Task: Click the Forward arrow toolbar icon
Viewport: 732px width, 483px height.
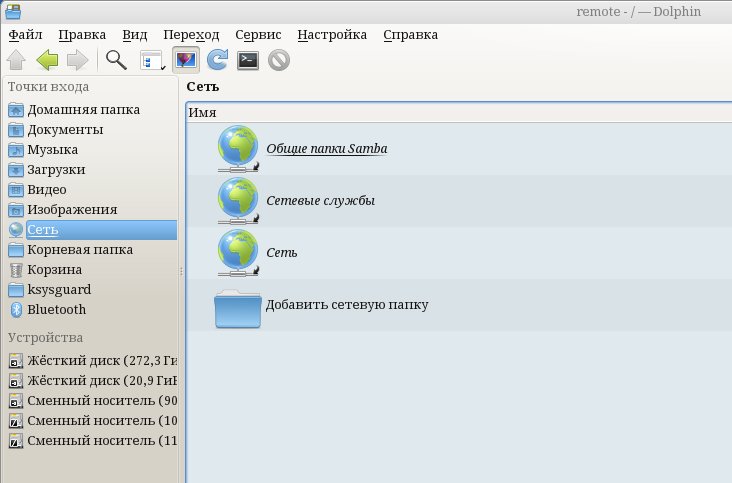Action: pyautogui.click(x=77, y=60)
